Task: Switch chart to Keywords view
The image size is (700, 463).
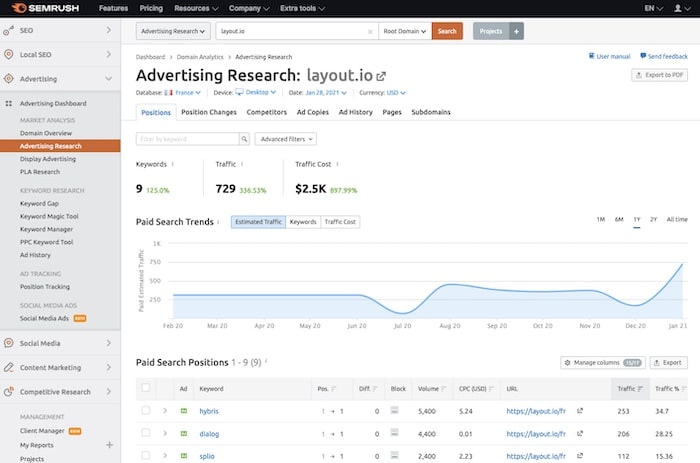Action: coord(303,222)
